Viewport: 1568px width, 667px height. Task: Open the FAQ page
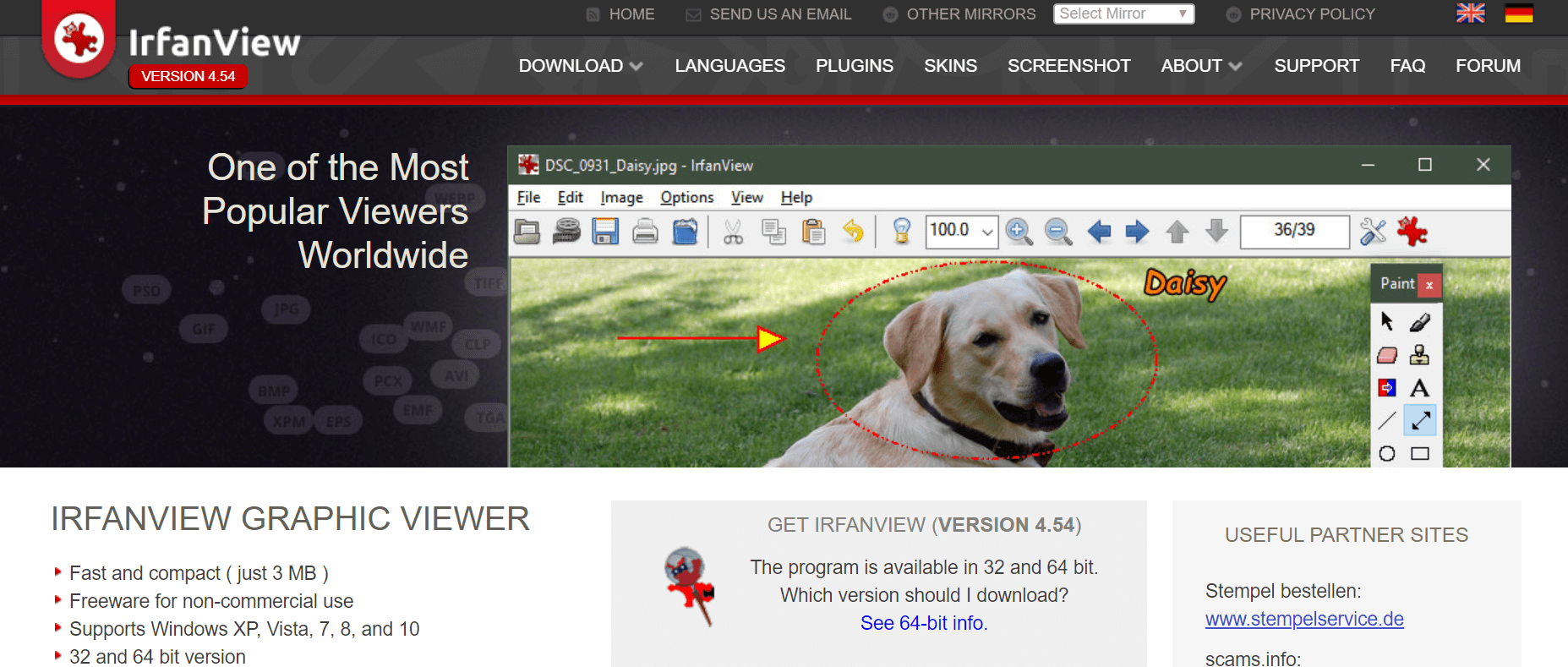pyautogui.click(x=1407, y=66)
